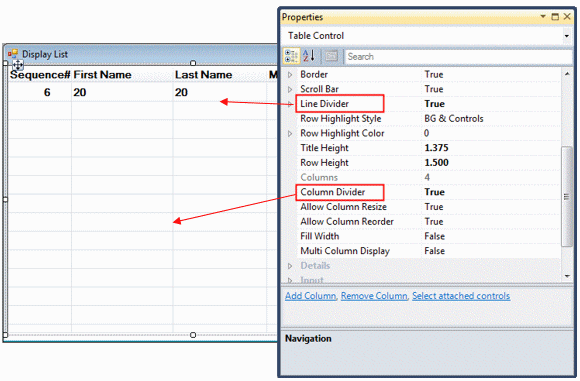Switch to categorized property view icon
The height and width of the screenshot is (381, 580).
click(x=291, y=56)
